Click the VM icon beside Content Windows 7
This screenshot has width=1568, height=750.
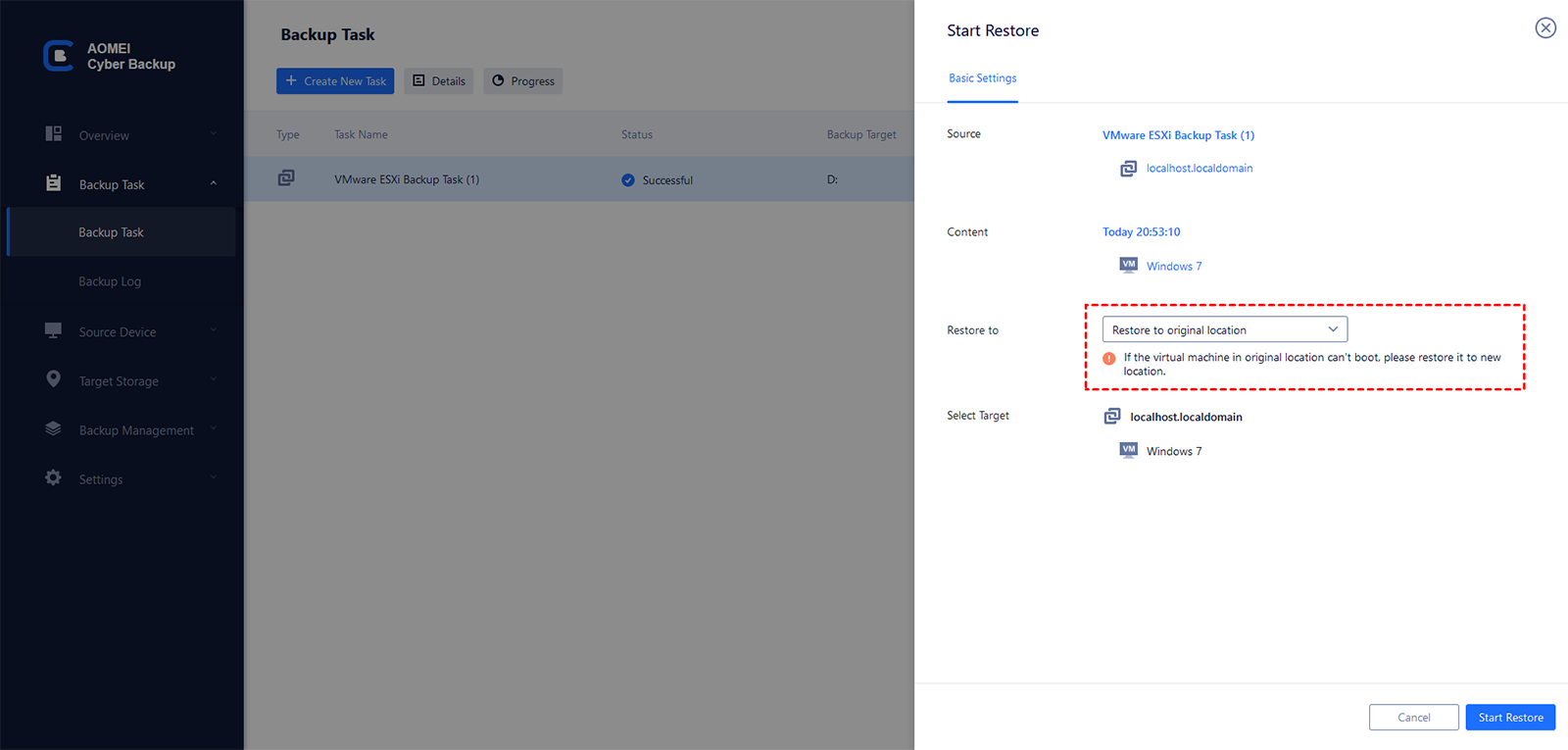1129,265
